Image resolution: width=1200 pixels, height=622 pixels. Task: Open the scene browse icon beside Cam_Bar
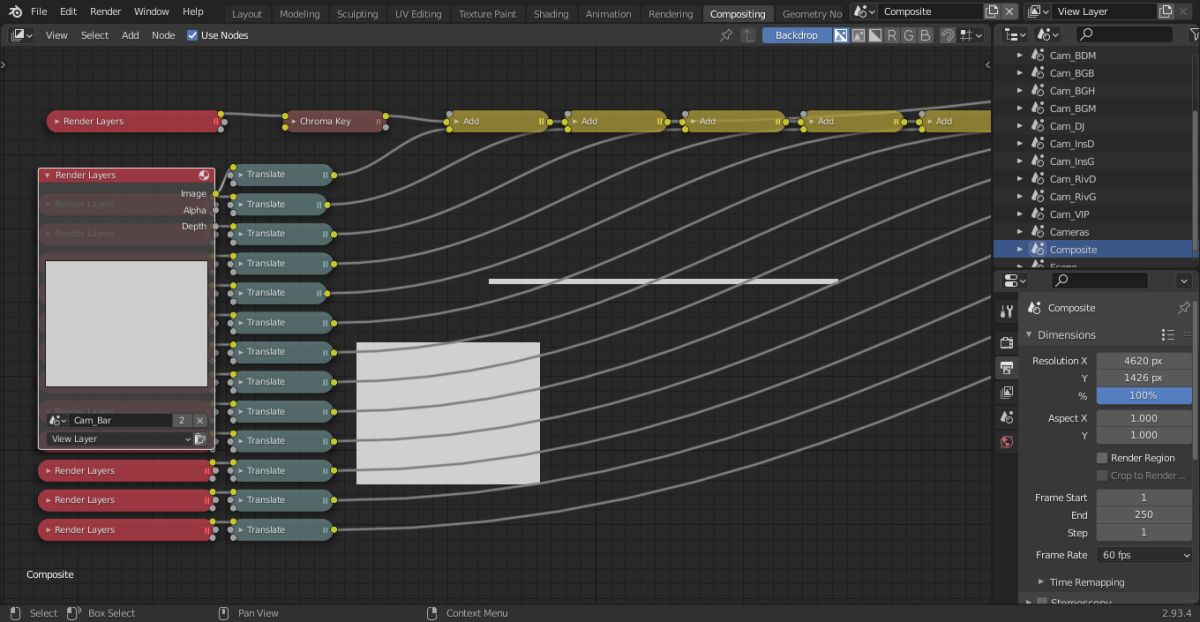click(x=57, y=421)
